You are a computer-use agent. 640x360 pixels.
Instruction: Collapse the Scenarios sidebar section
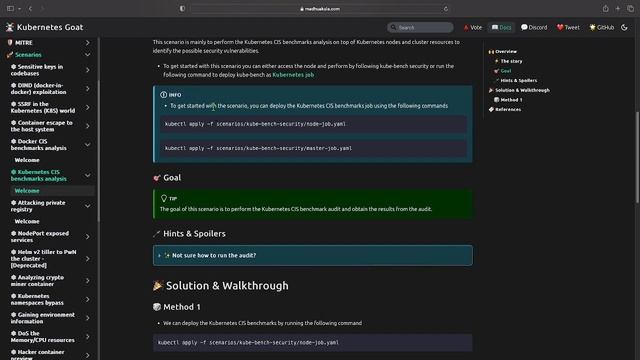tap(87, 55)
